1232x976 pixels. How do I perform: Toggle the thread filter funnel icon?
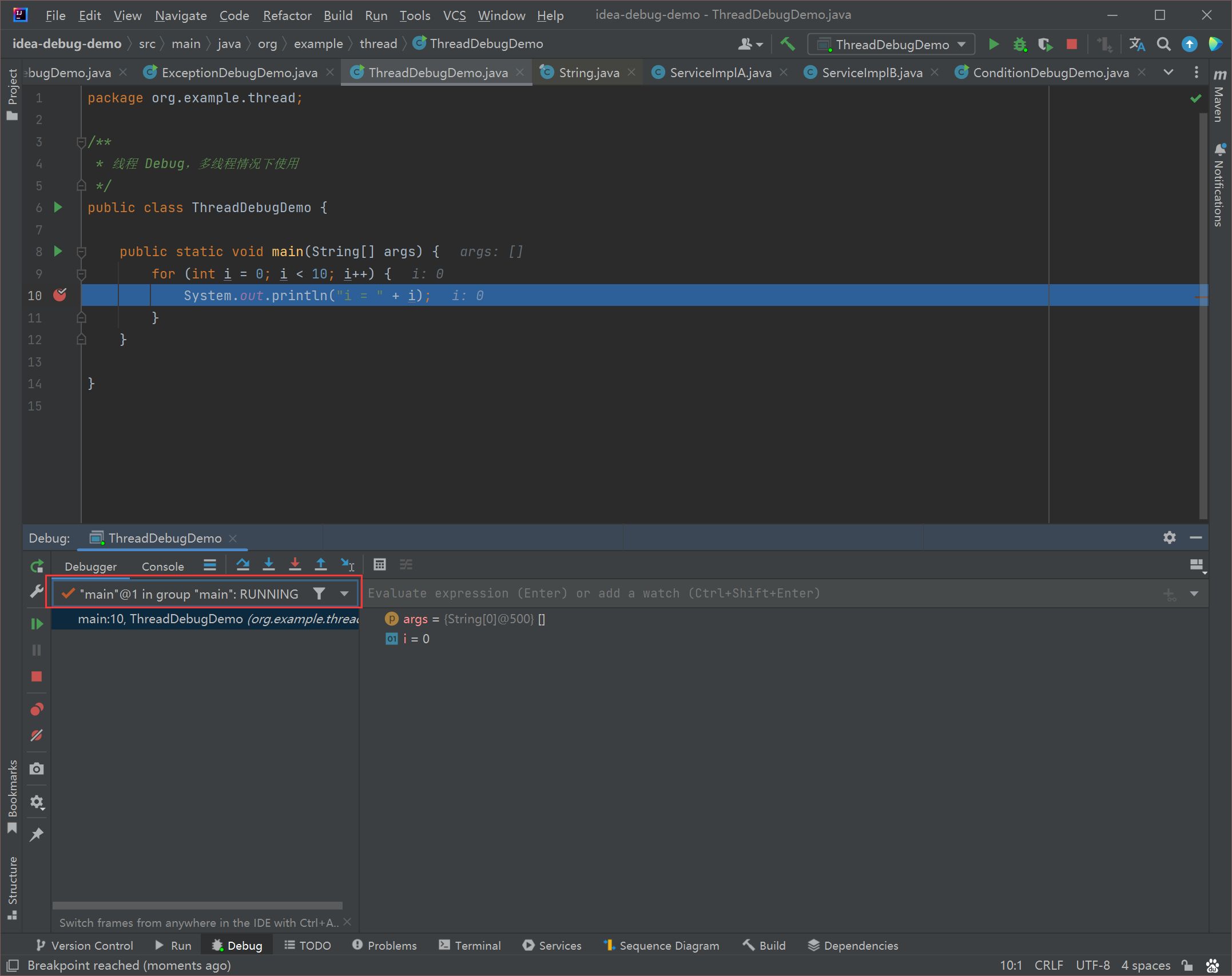click(x=319, y=594)
